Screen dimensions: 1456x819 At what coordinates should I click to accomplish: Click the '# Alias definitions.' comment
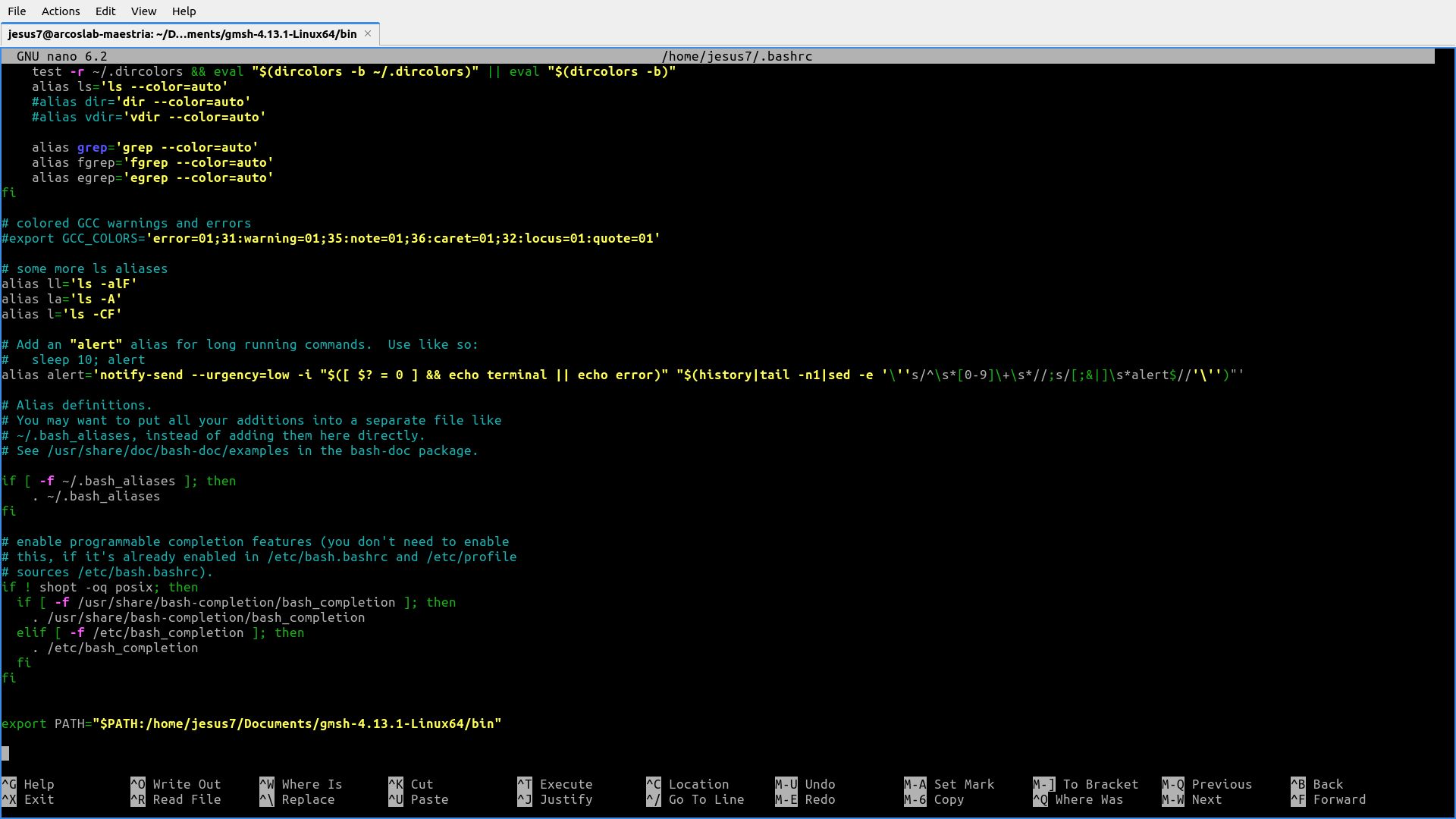(77, 405)
